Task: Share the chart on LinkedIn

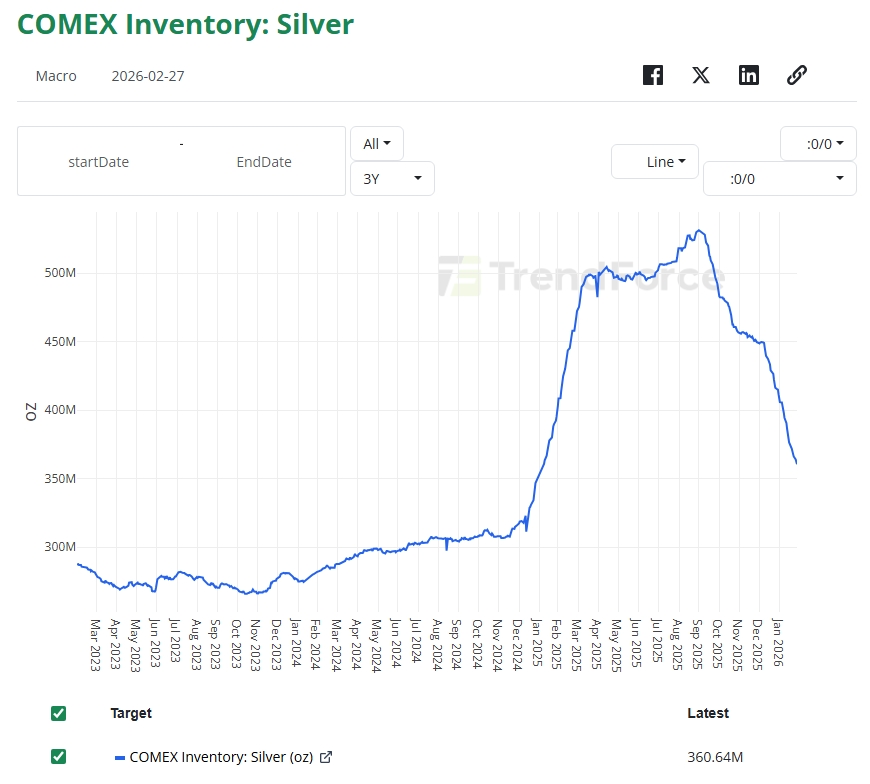Action: click(748, 75)
